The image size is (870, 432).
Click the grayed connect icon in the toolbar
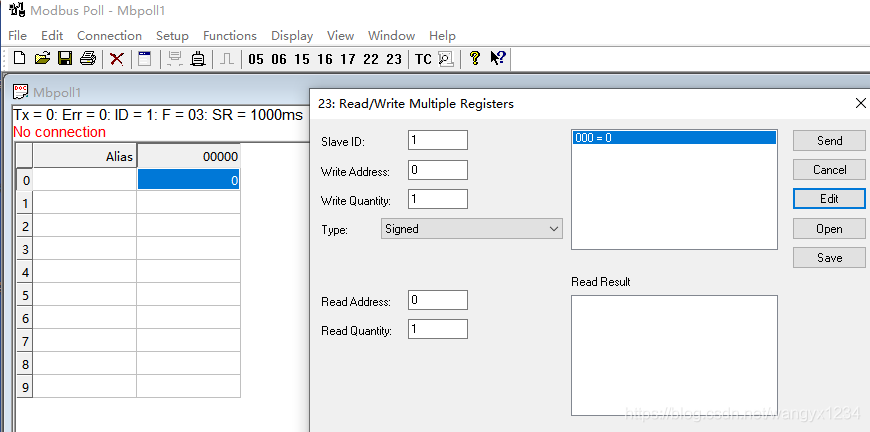pyautogui.click(x=175, y=59)
